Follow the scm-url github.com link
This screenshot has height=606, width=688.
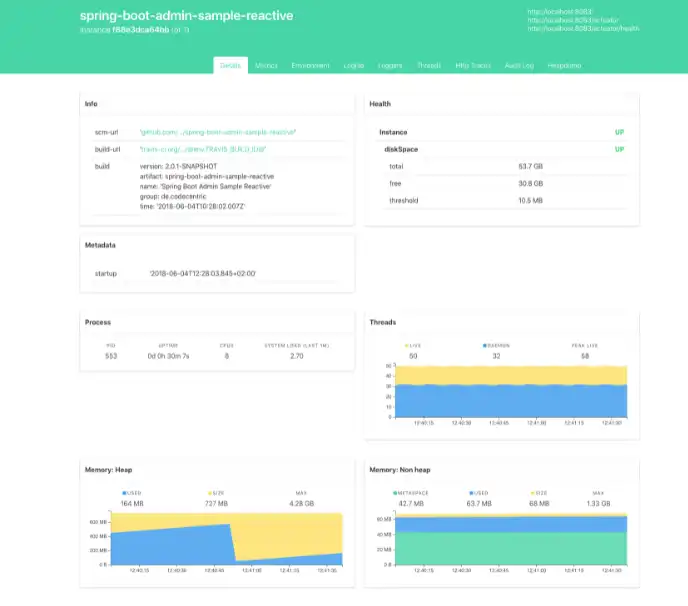point(218,132)
